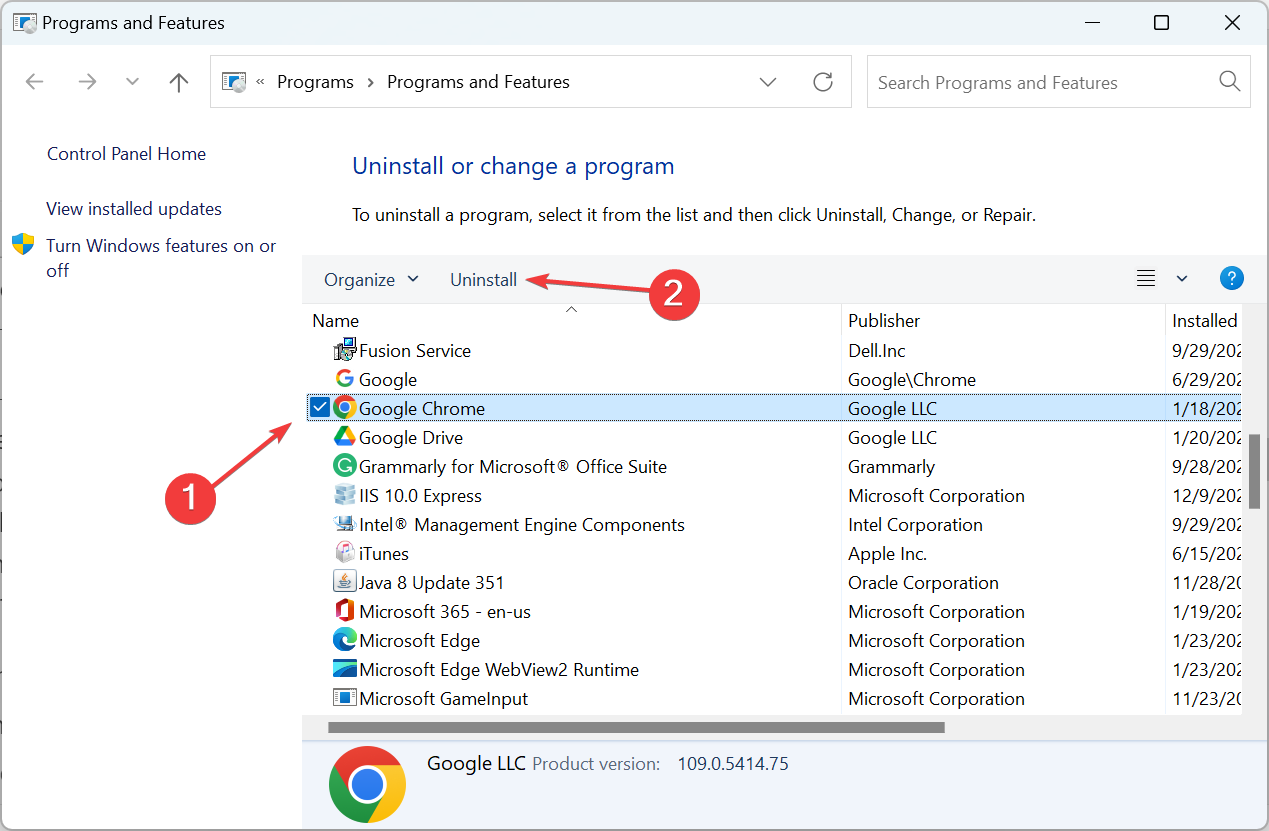Open View installed updates
1269x831 pixels.
(x=134, y=209)
